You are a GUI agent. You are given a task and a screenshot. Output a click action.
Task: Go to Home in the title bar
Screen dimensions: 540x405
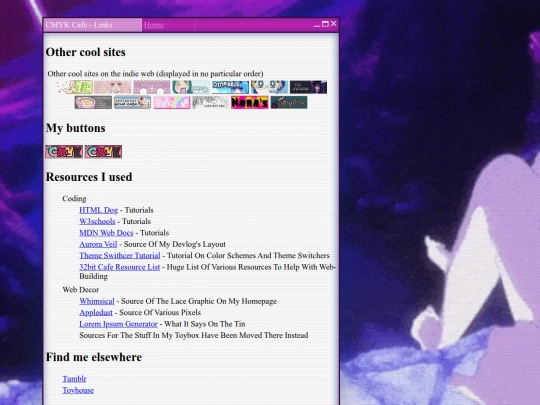(x=154, y=25)
